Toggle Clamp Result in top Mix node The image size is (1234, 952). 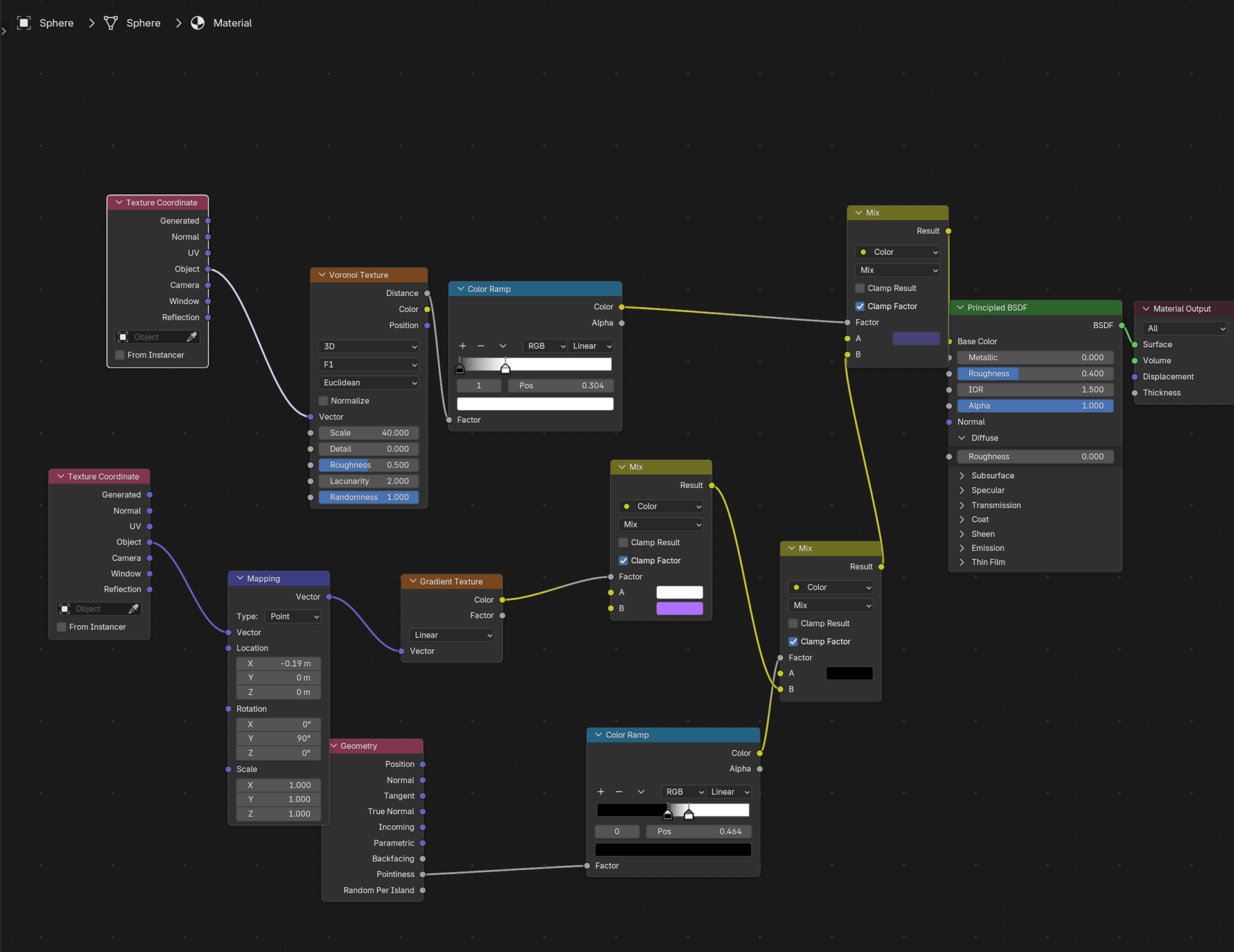pos(860,288)
